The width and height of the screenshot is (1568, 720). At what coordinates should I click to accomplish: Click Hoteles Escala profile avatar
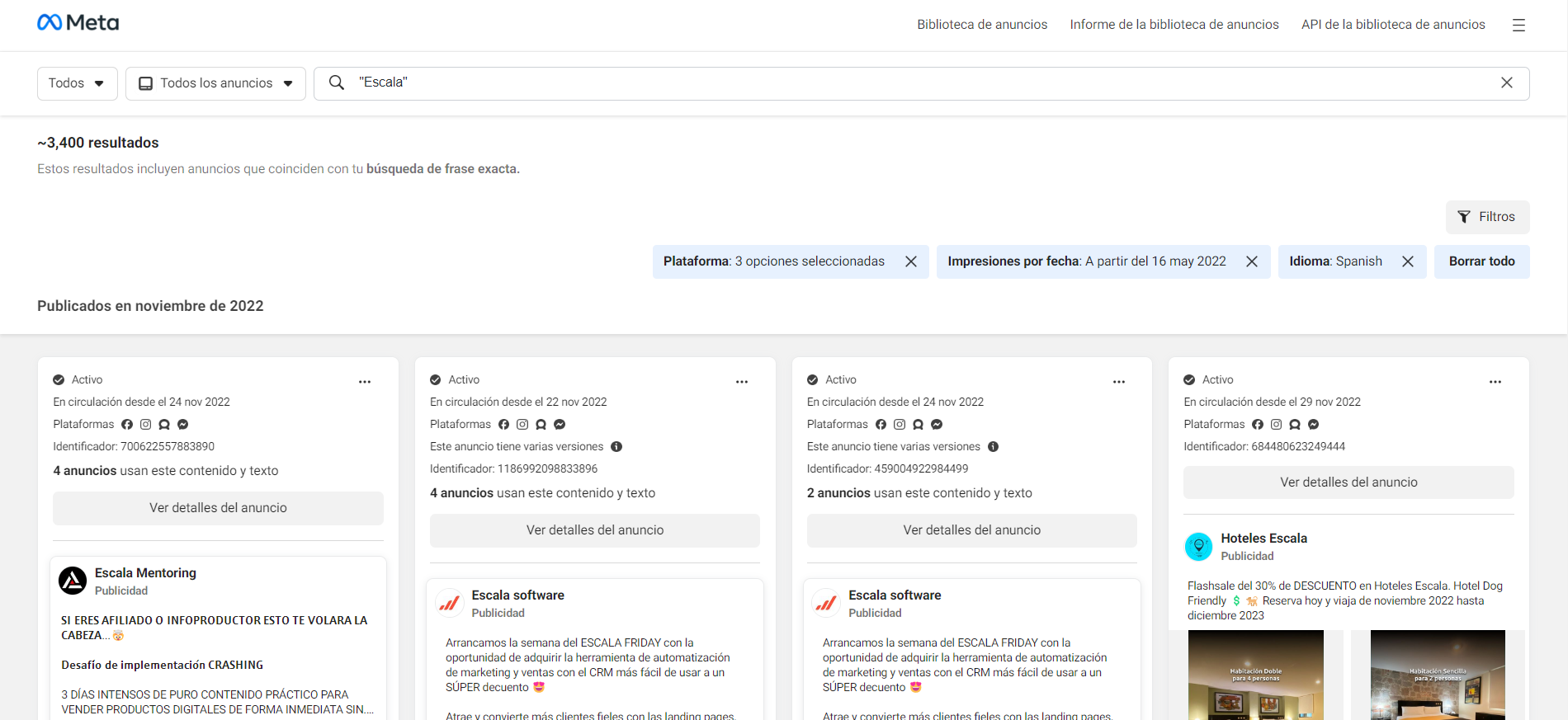(1198, 546)
